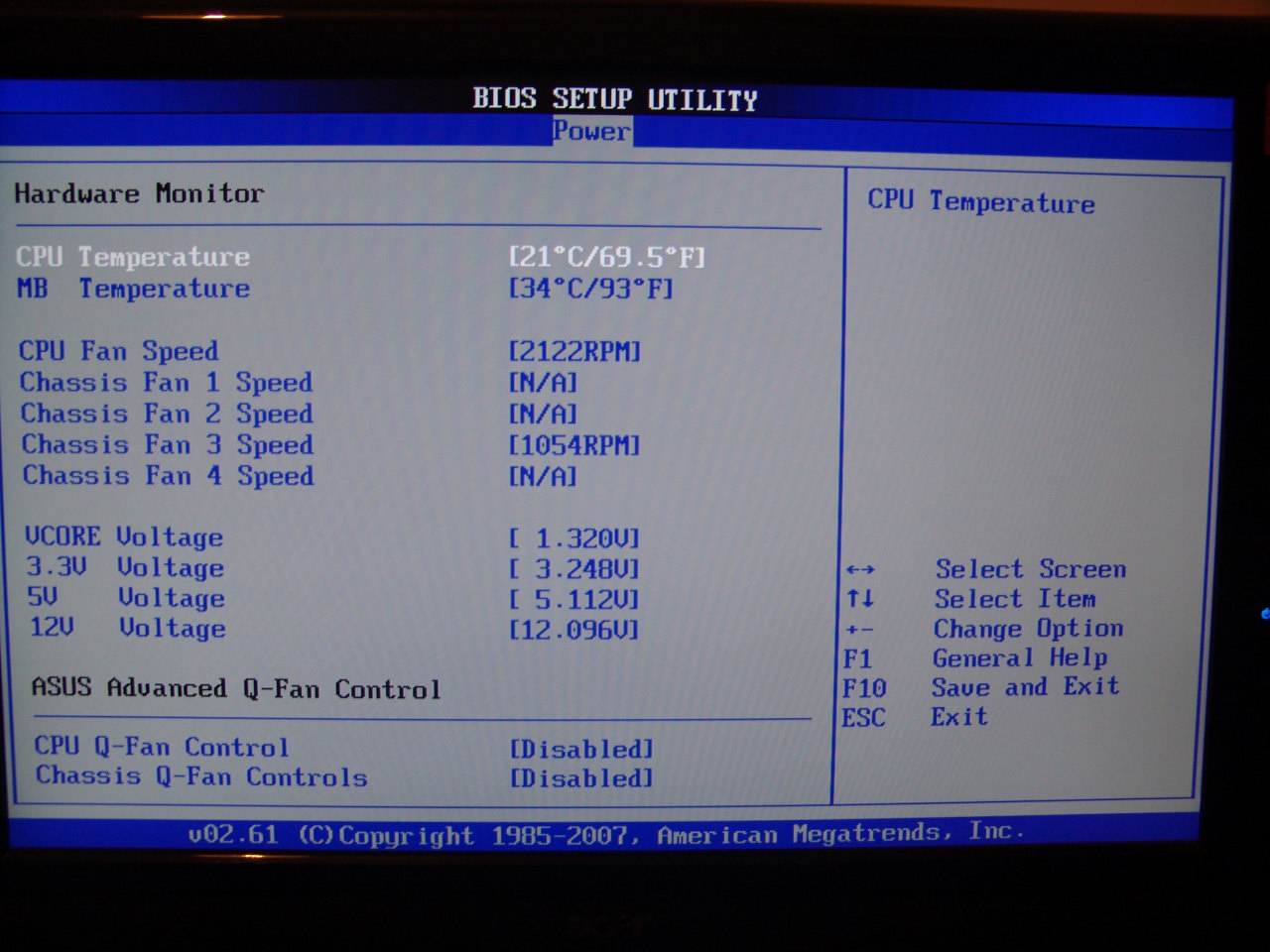Screen dimensions: 1270x952
Task: Click the CPU temperature value 21°C/69.5°F
Action: [x=606, y=258]
